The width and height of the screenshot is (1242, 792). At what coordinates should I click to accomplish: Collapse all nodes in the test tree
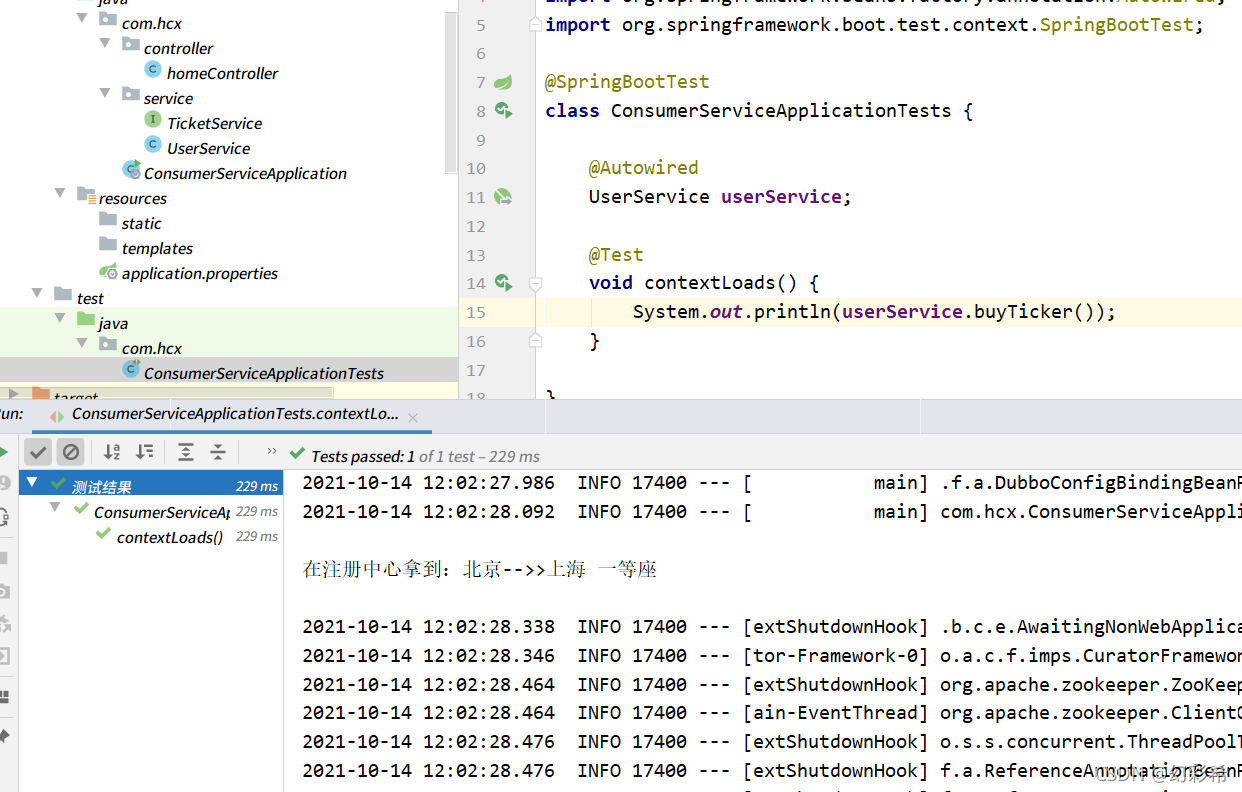(x=218, y=452)
